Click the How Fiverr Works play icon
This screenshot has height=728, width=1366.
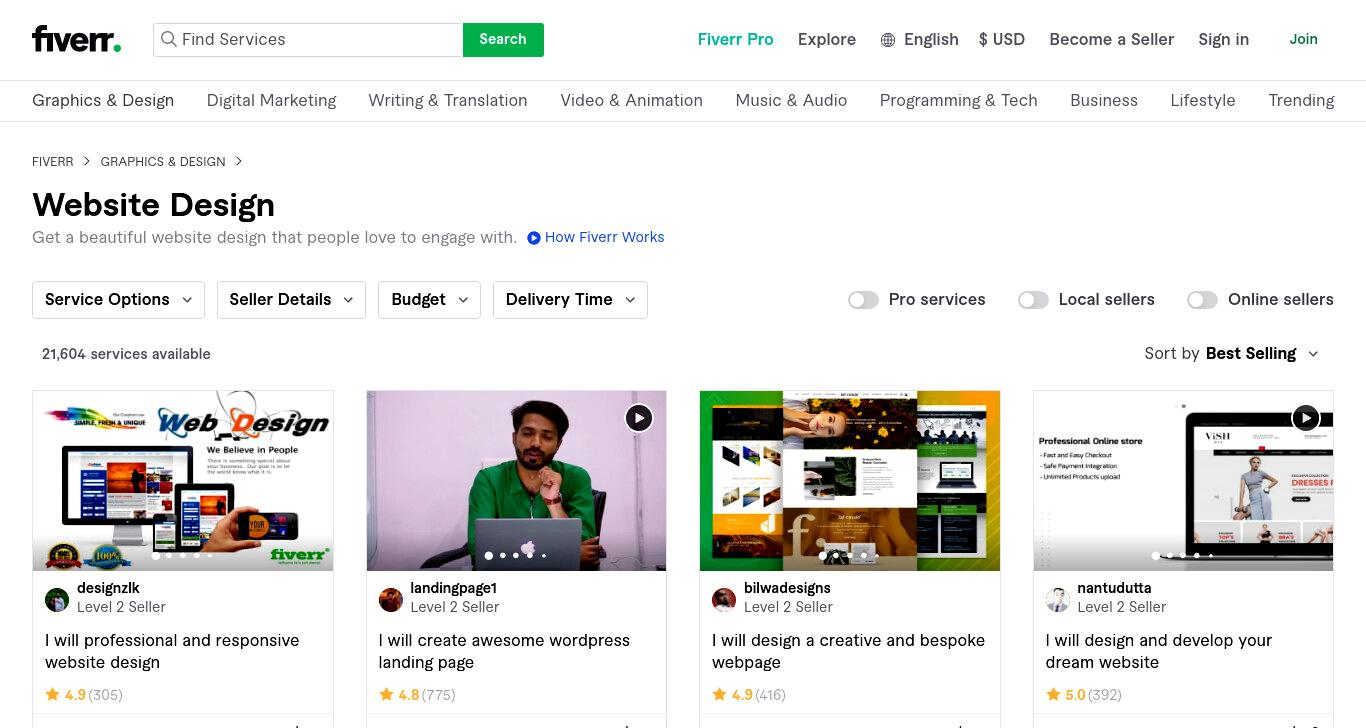tap(534, 238)
